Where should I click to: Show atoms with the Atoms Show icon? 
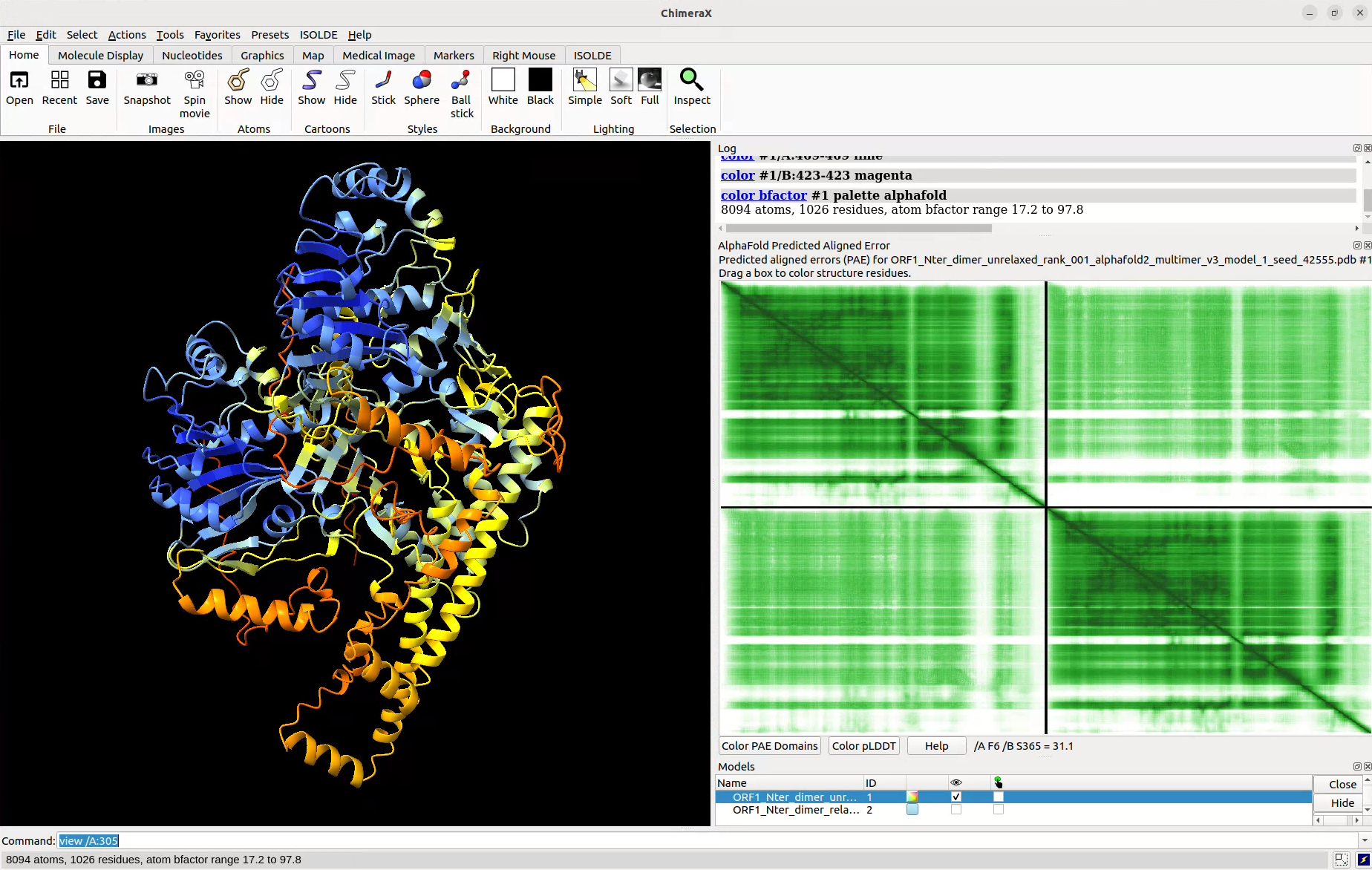click(x=238, y=80)
